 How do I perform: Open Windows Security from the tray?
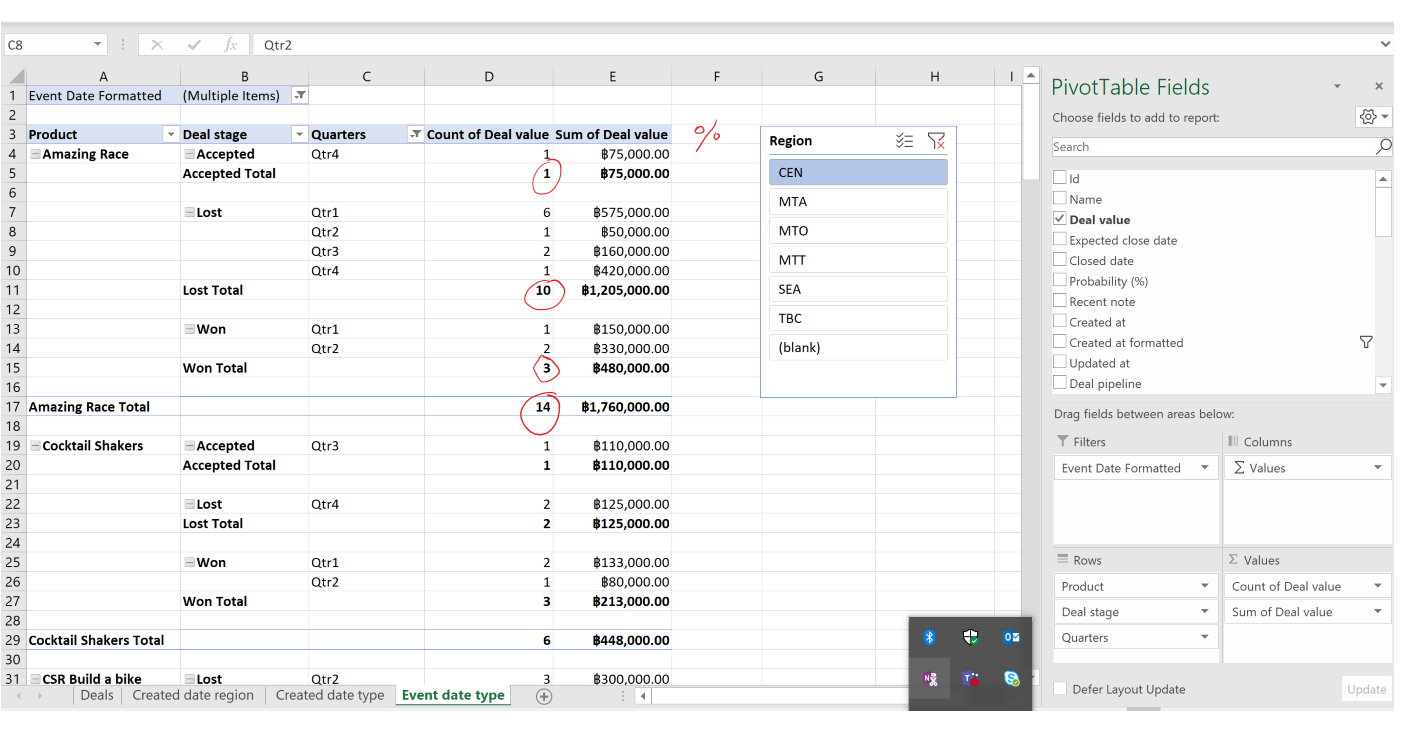(970, 638)
